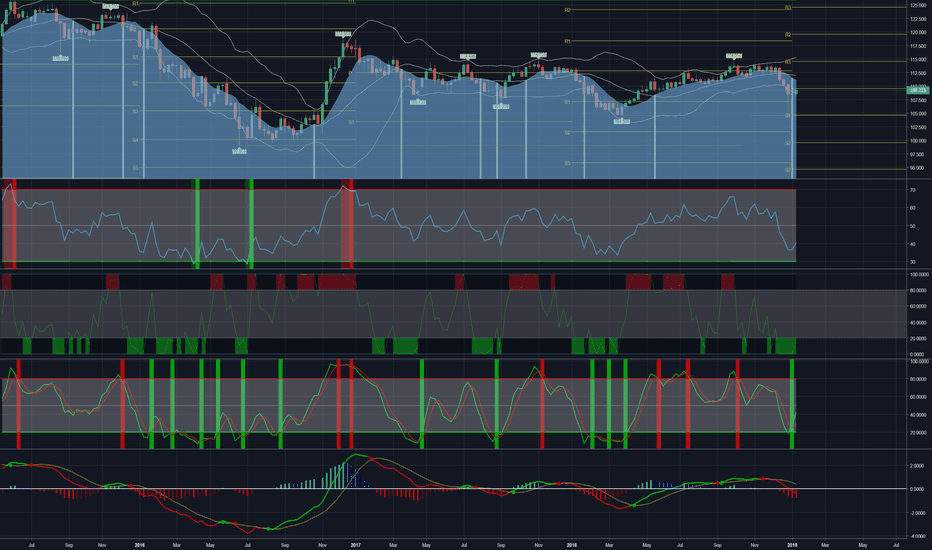Click the MACD axis value -4.0000
932x550 pixels.
coord(917,536)
